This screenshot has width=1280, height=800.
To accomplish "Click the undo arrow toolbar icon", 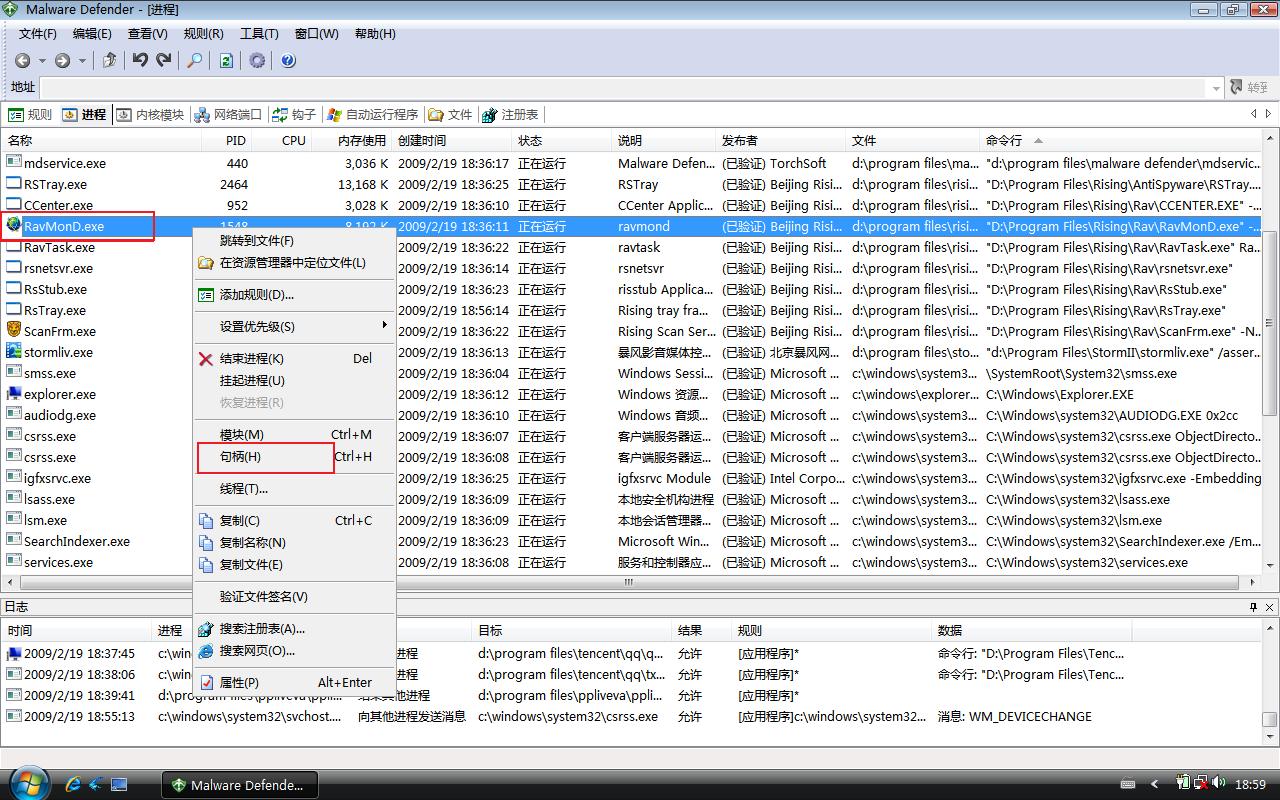I will [140, 61].
